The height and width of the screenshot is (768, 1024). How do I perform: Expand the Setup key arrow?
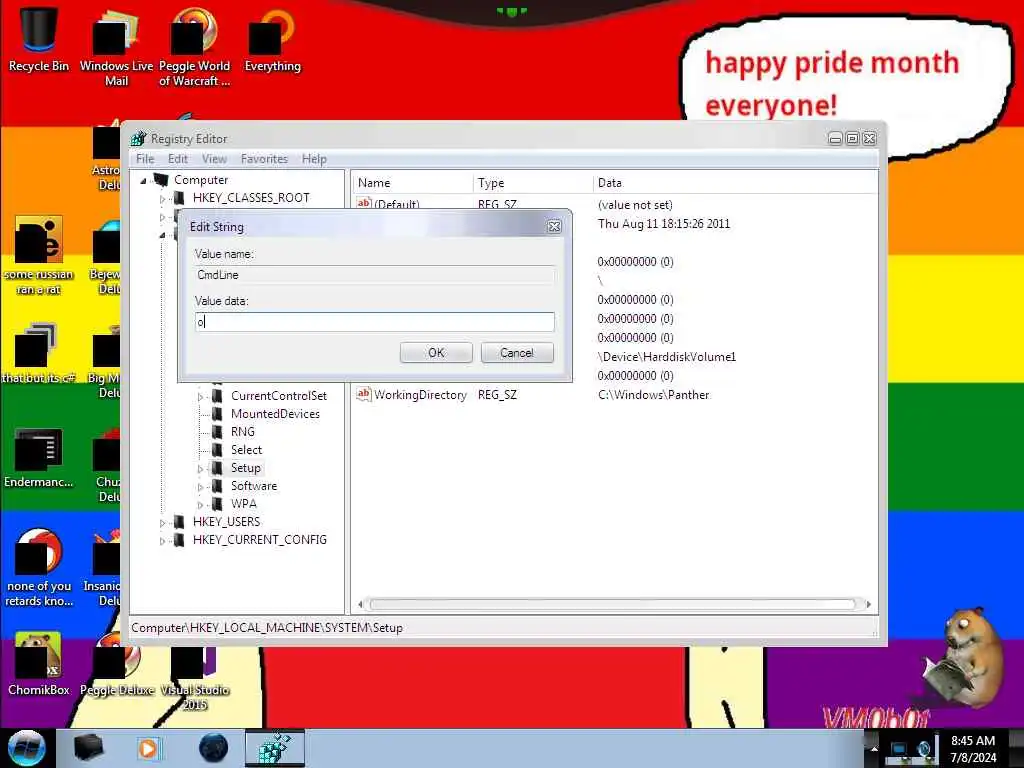point(200,468)
